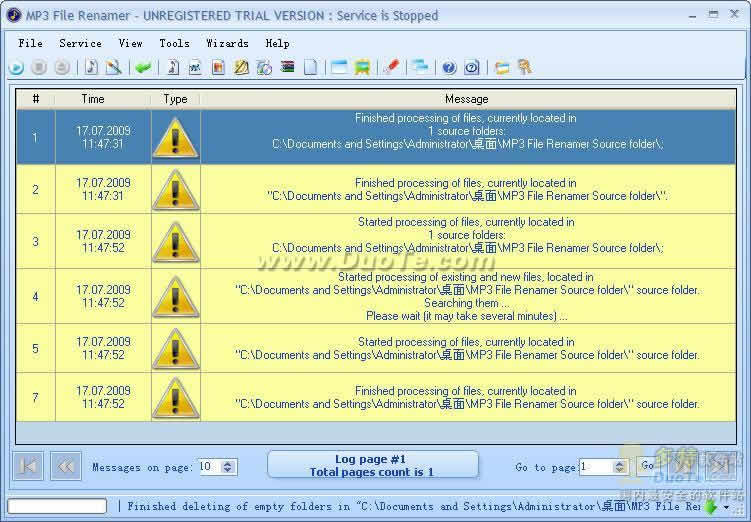Click the third grey round toolbar icon
This screenshot has height=522, width=751.
click(62, 68)
